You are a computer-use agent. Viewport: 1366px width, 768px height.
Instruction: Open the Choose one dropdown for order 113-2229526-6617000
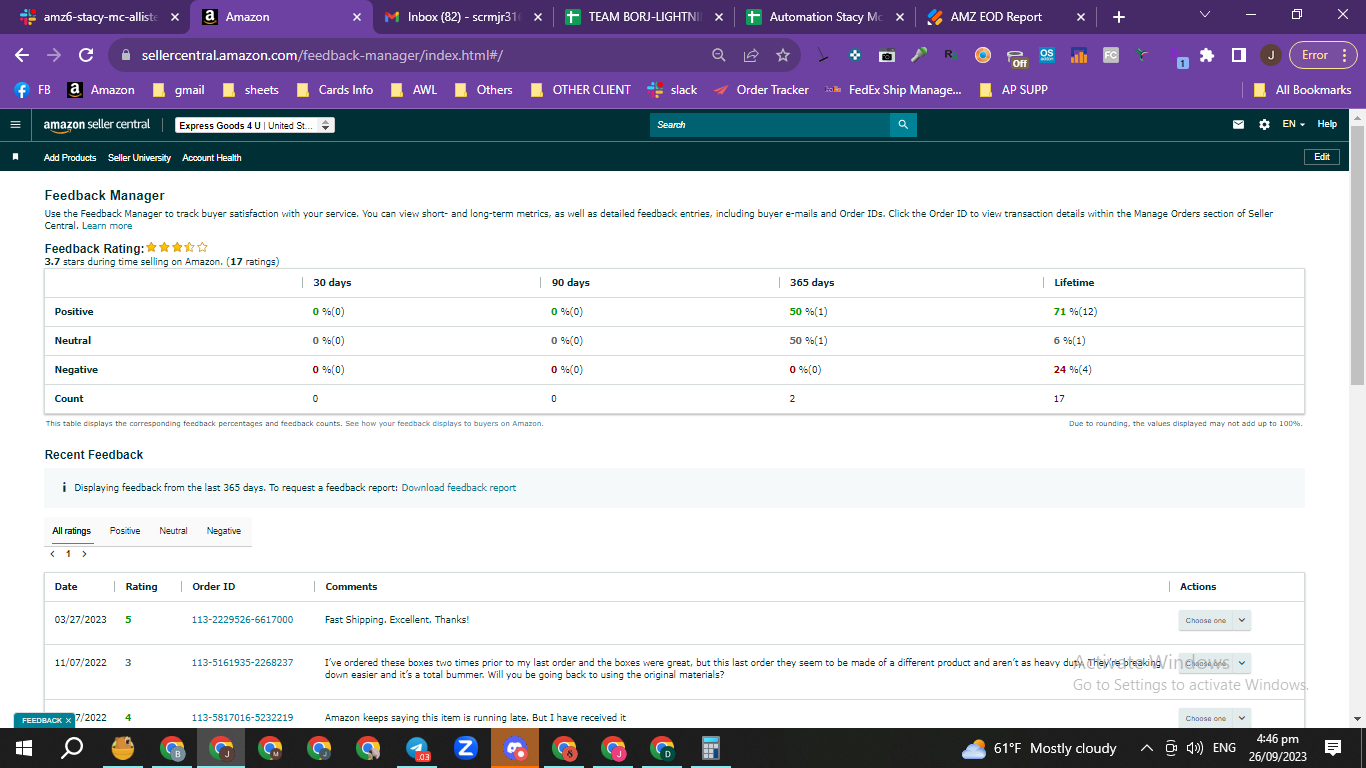[x=1214, y=620]
